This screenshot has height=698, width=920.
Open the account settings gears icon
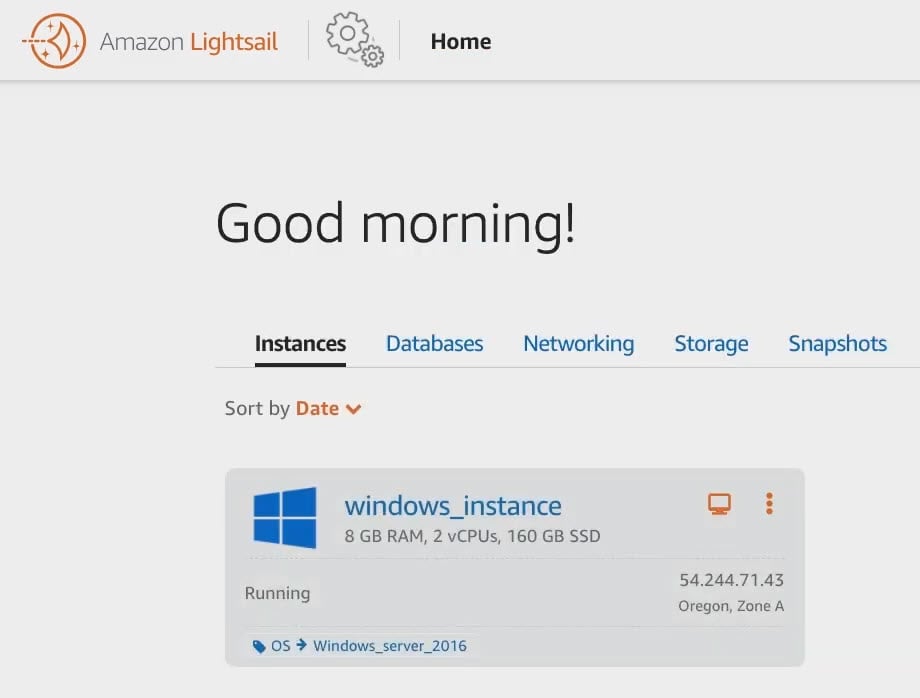click(354, 39)
